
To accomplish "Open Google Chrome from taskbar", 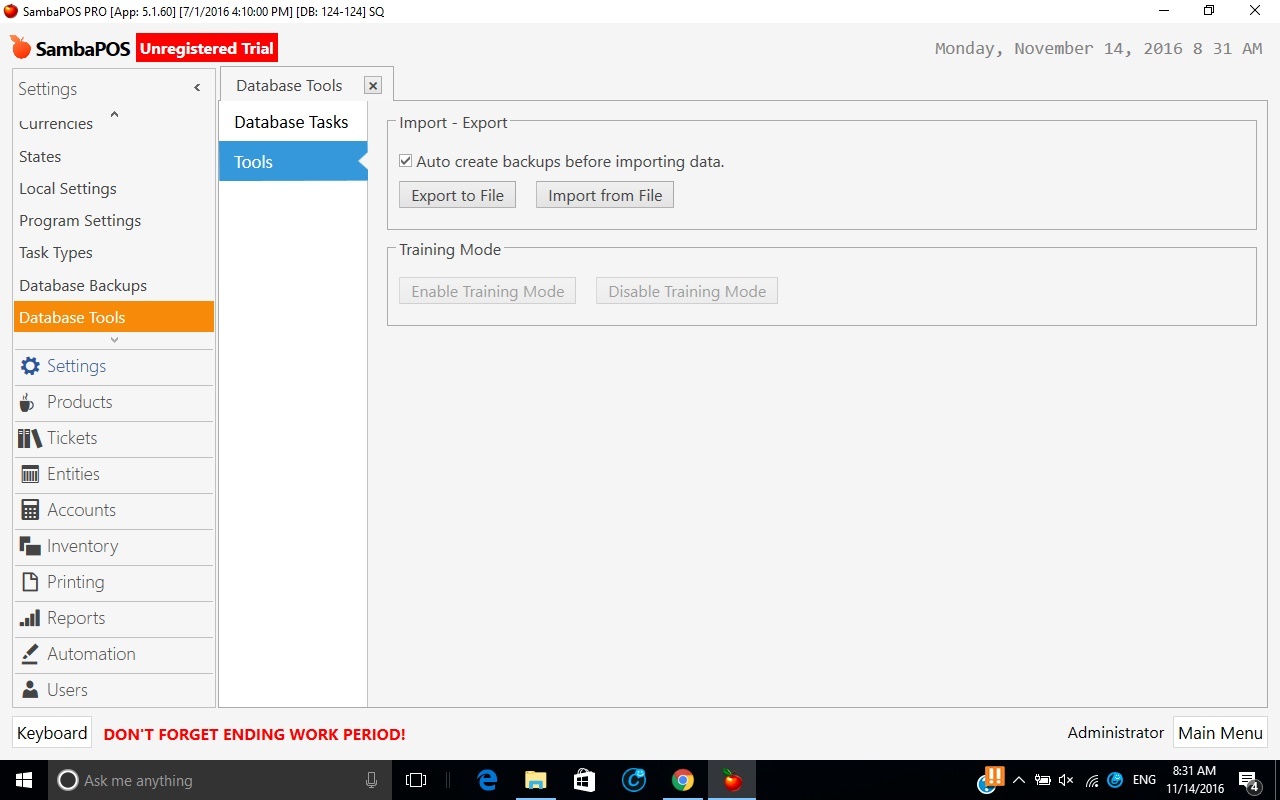I will click(683, 780).
